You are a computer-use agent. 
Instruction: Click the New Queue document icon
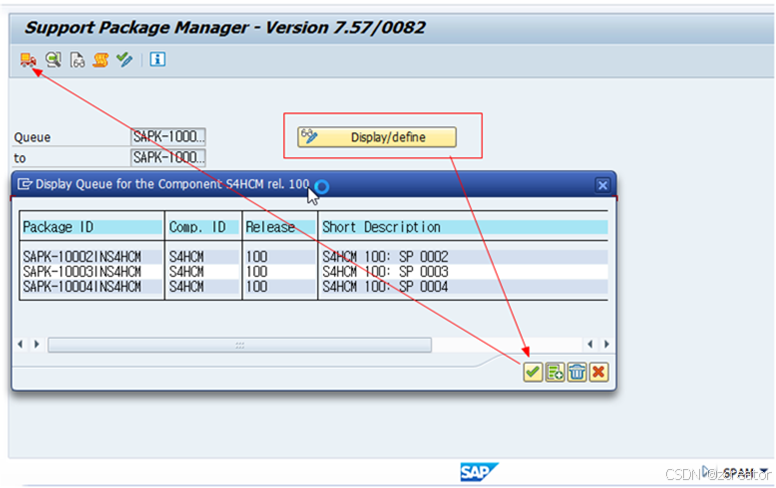click(555, 372)
